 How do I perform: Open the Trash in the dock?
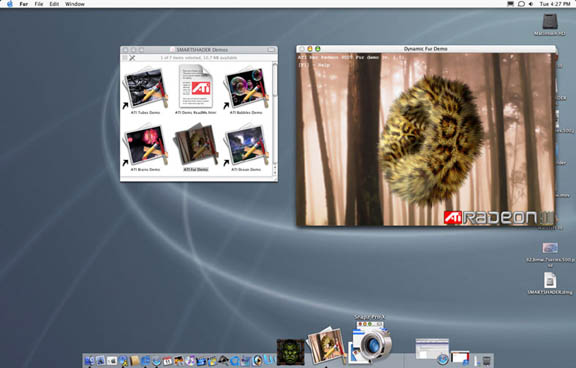(487, 360)
